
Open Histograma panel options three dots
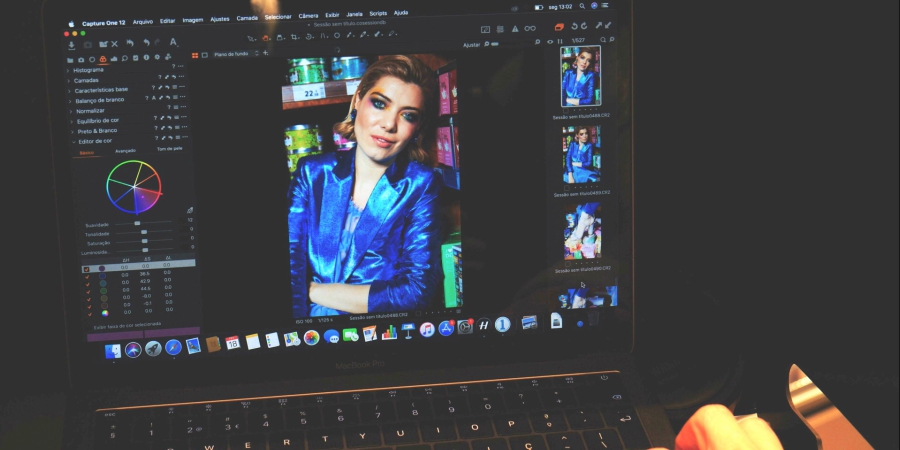pyautogui.click(x=181, y=67)
